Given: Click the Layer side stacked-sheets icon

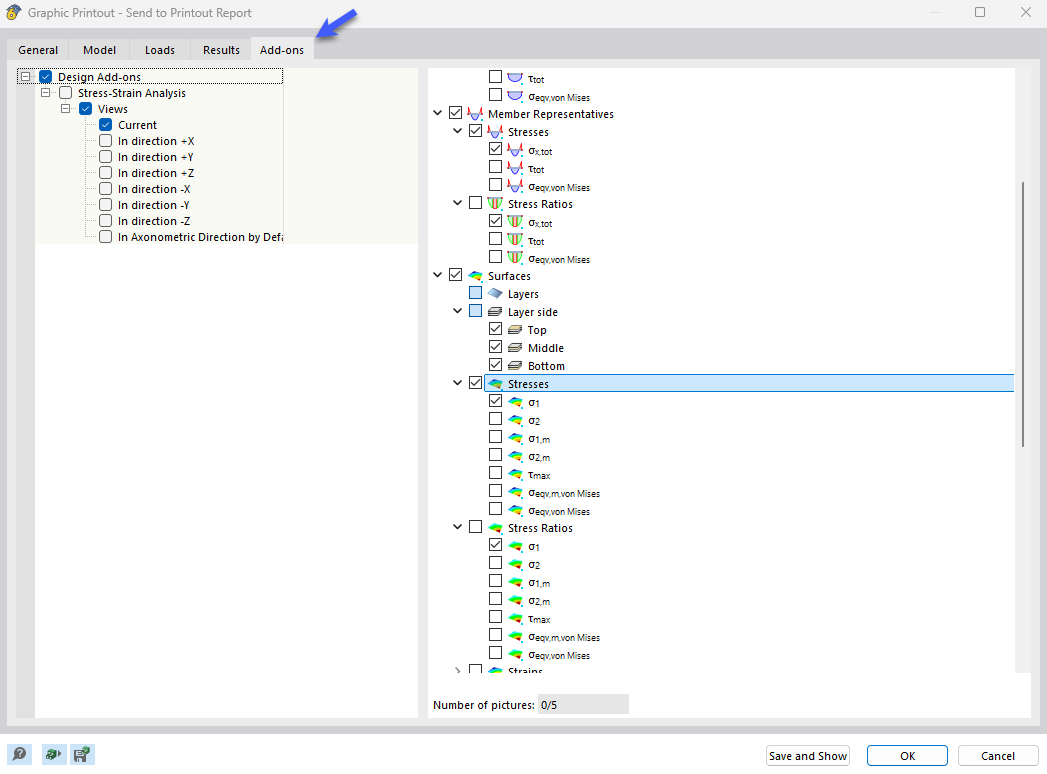Looking at the screenshot, I should click(496, 311).
